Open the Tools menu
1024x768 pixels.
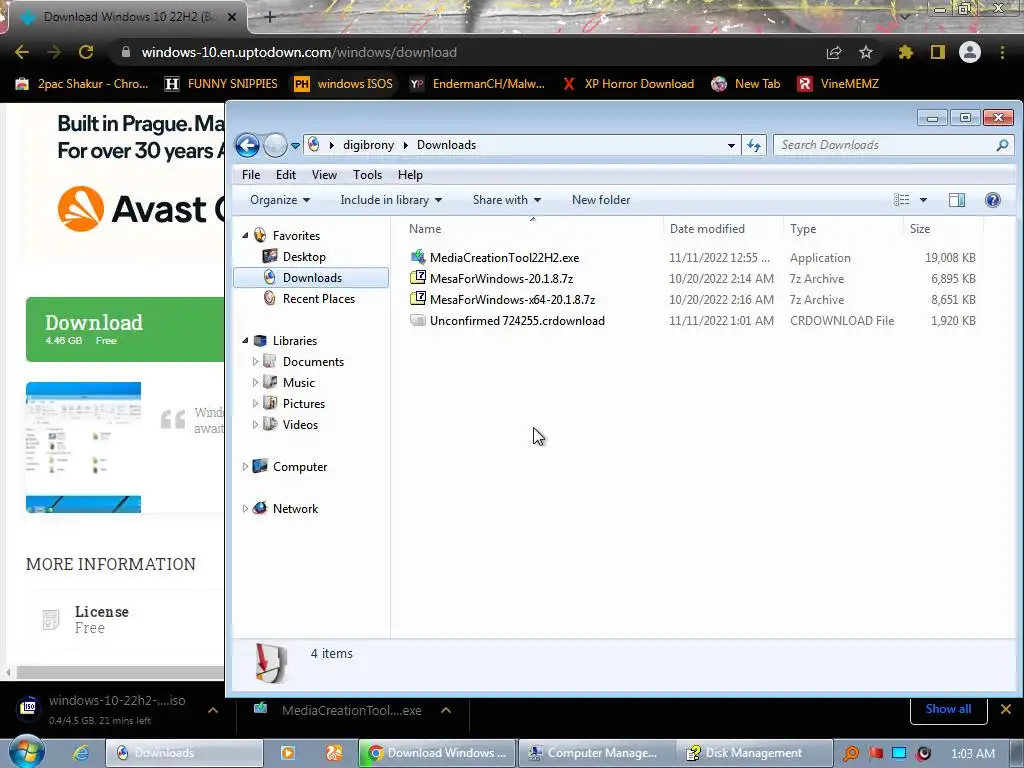[x=367, y=174]
